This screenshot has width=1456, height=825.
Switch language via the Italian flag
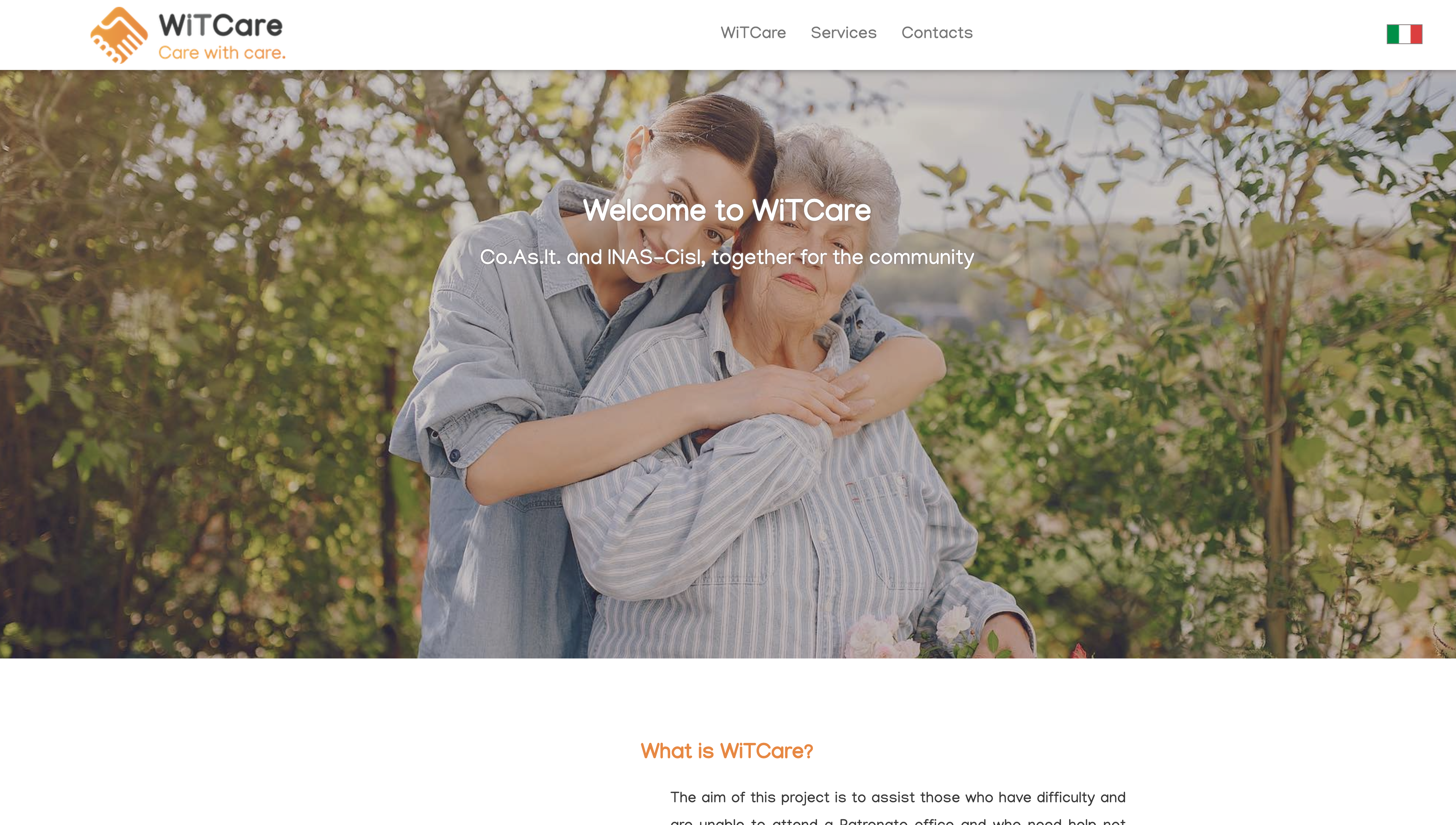1404,34
